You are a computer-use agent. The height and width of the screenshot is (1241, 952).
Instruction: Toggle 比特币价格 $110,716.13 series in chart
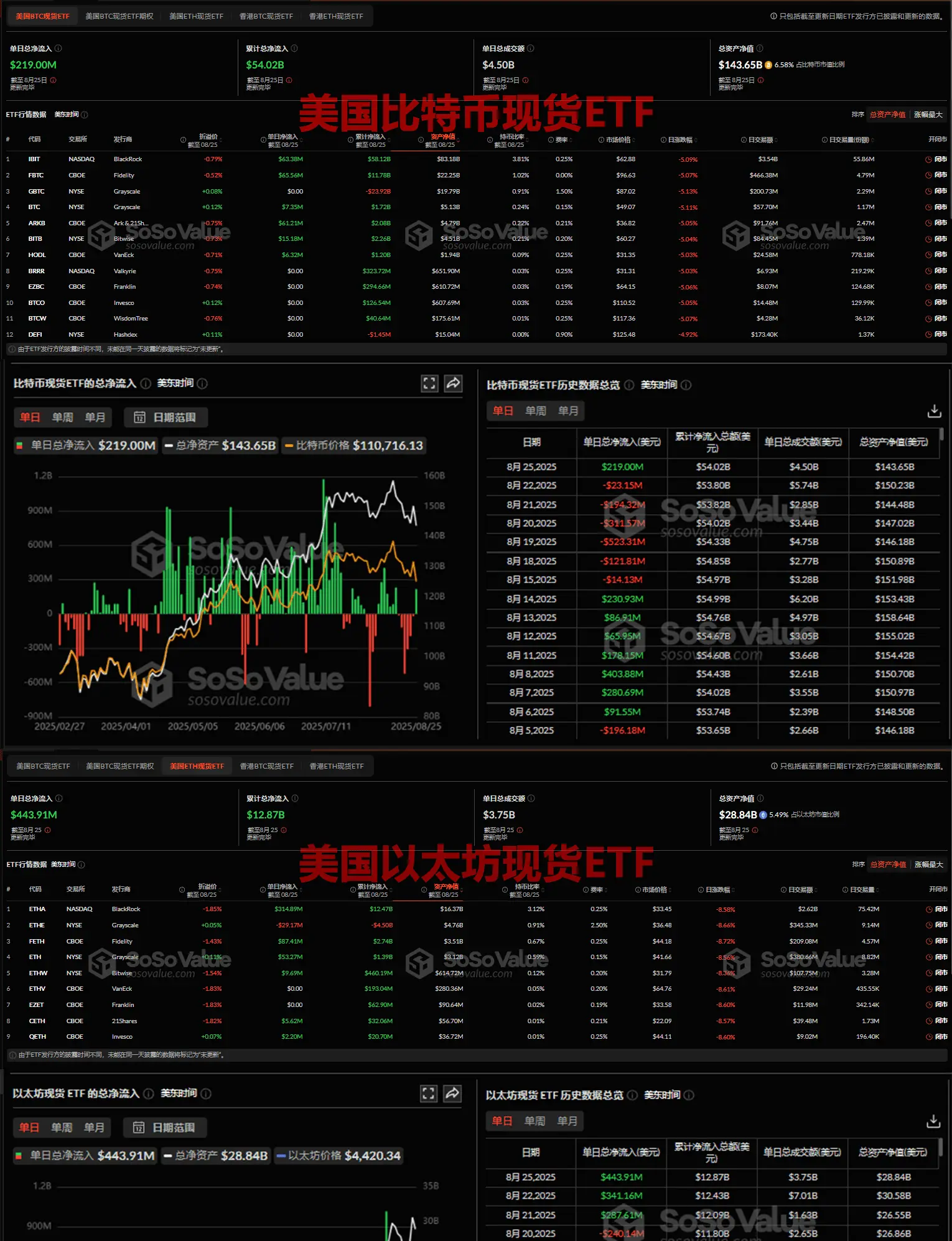pyautogui.click(x=353, y=446)
